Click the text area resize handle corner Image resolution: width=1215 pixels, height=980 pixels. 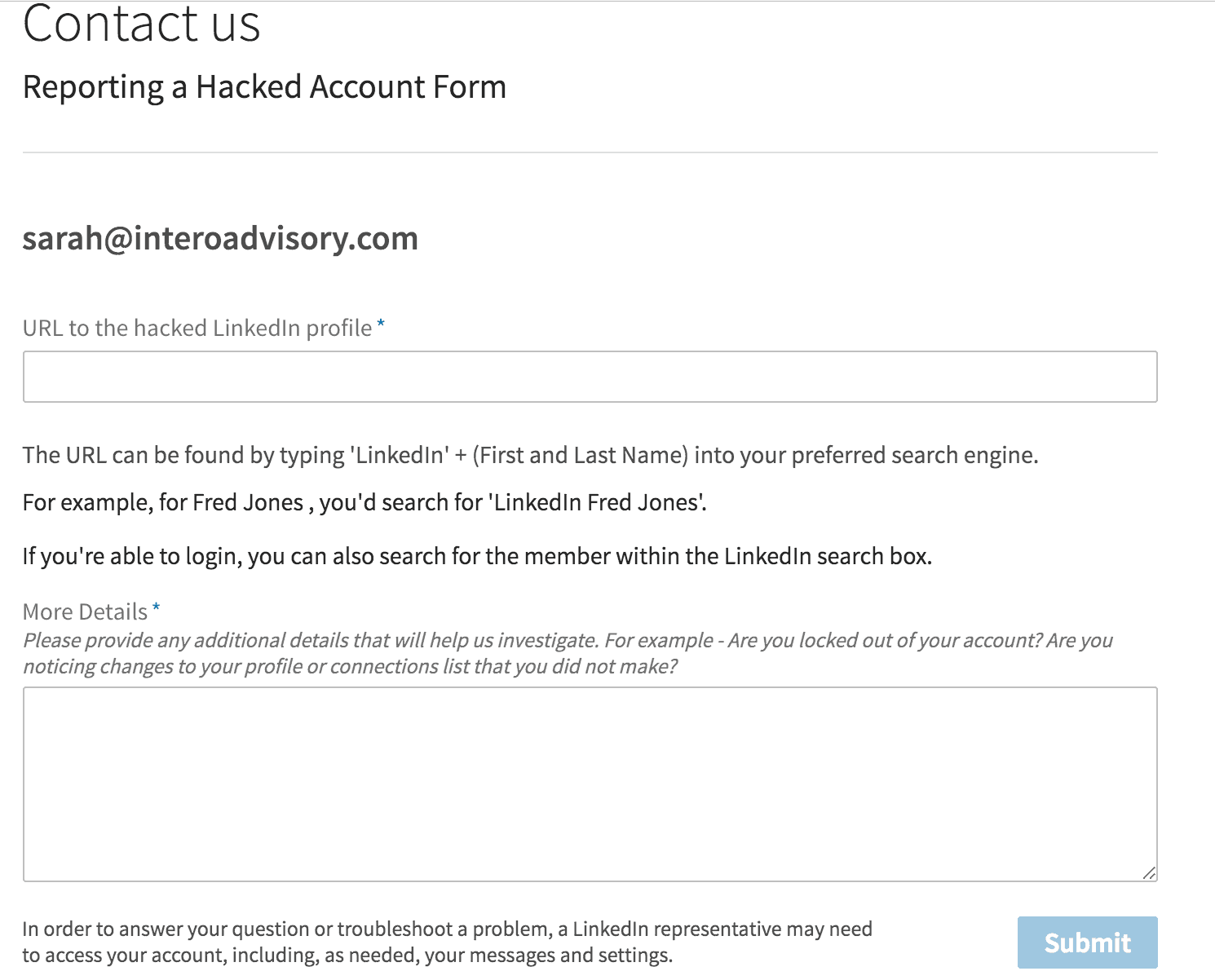click(x=1149, y=873)
